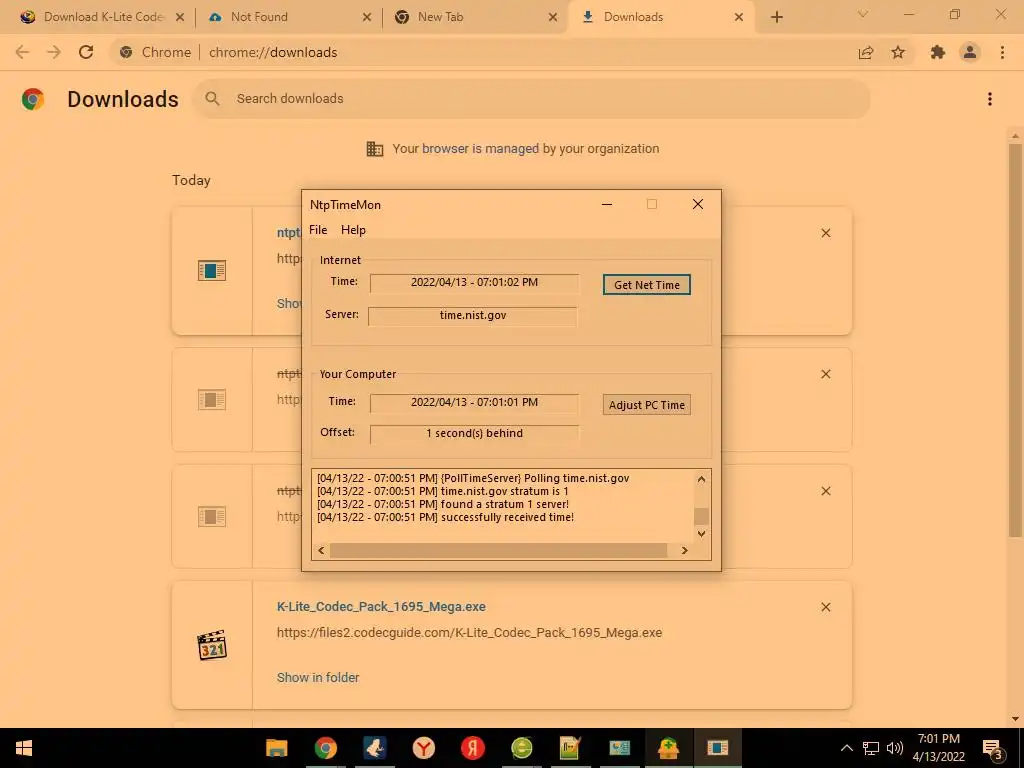Open the files2.codecguide.com download URL
The width and height of the screenshot is (1024, 768).
click(470, 633)
